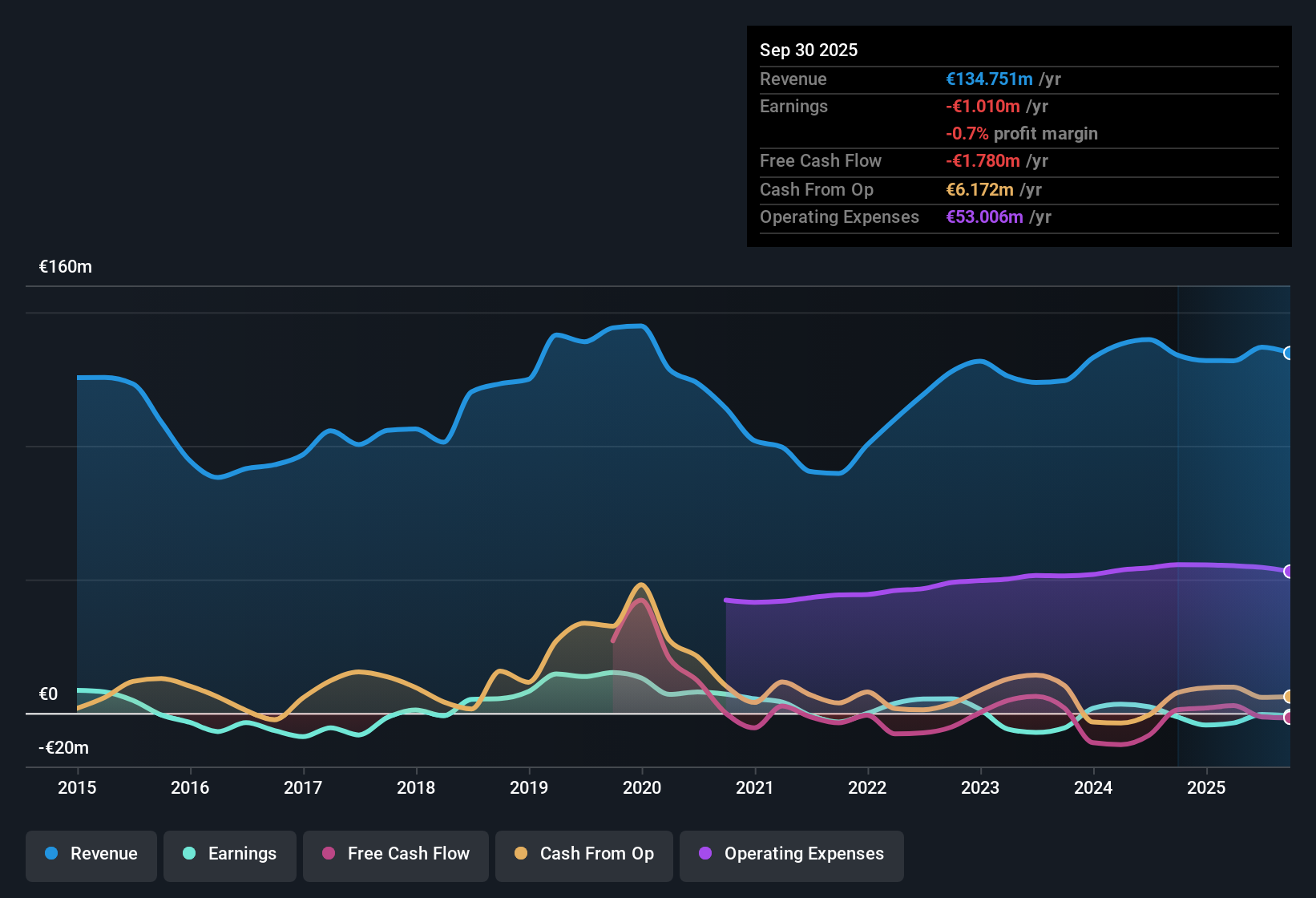Select the Sep 30 2025 tooltip header
Image resolution: width=1316 pixels, height=898 pixels.
[x=809, y=50]
